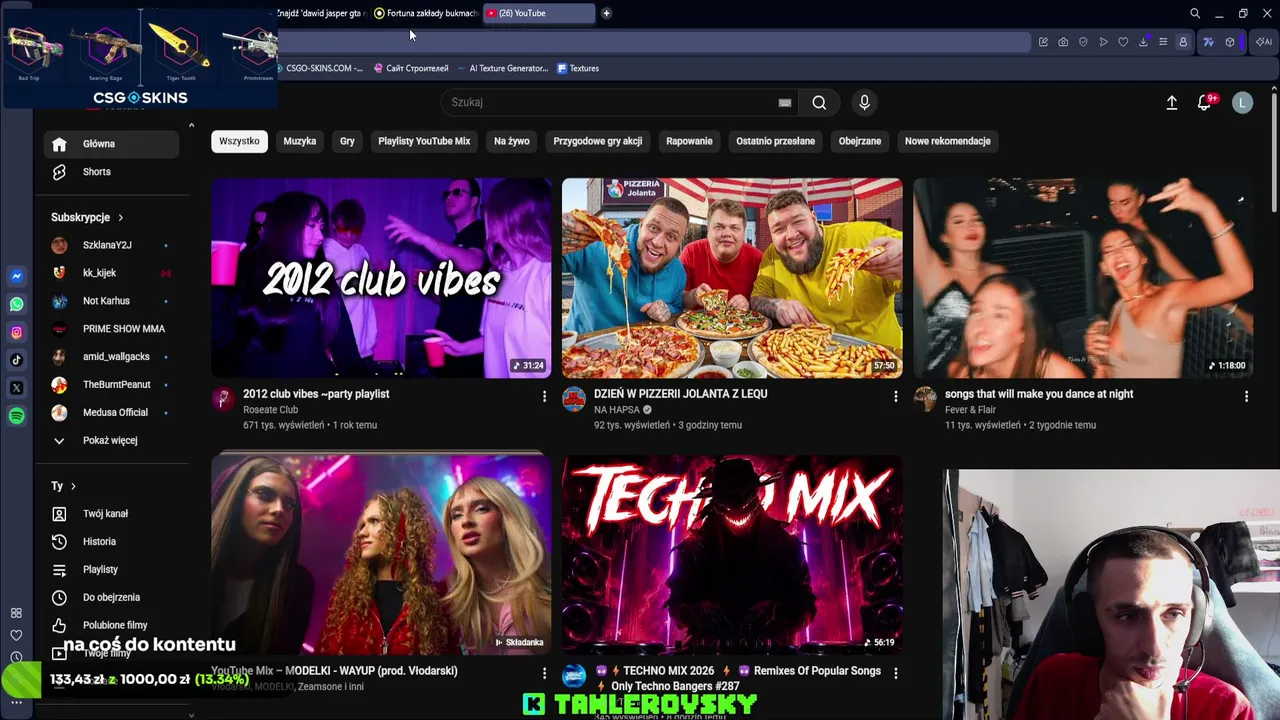Select the 'Playlisty YouTube Mix' chip
Screen dimensions: 1280x720
(x=424, y=141)
